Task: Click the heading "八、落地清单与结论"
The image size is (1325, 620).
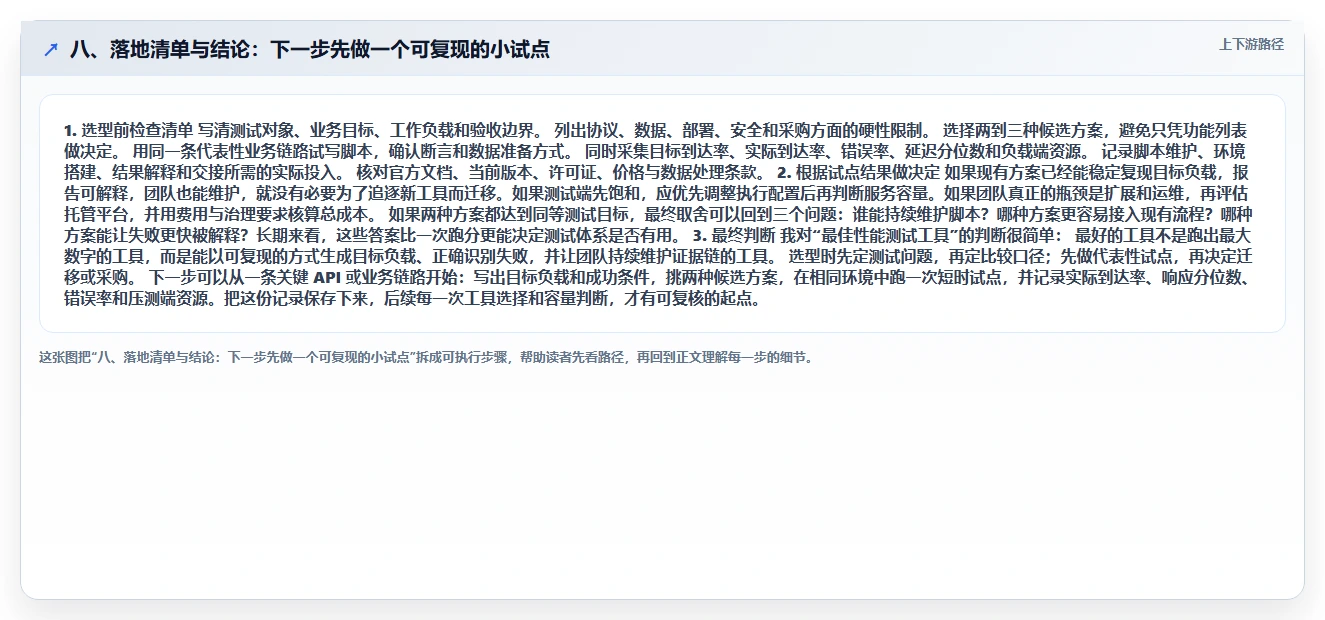Action: 309,50
